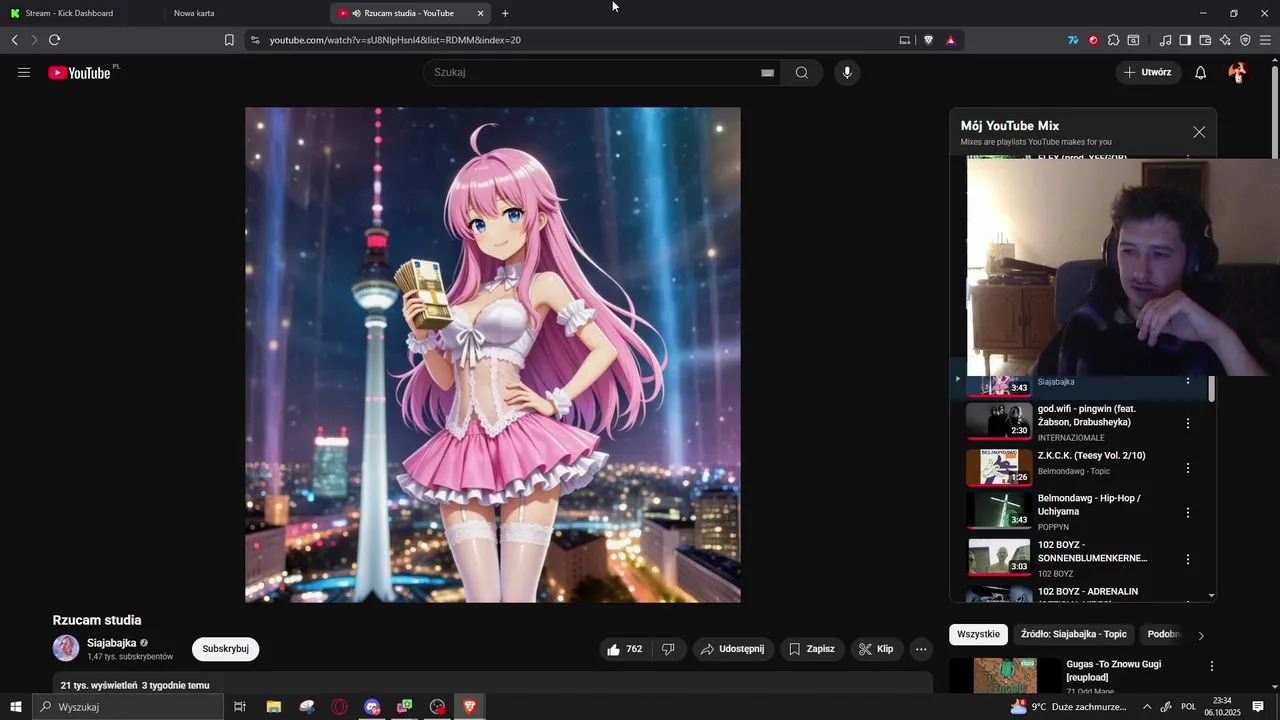Install app or cast icon in address bar
The height and width of the screenshot is (720, 1280).
click(905, 40)
